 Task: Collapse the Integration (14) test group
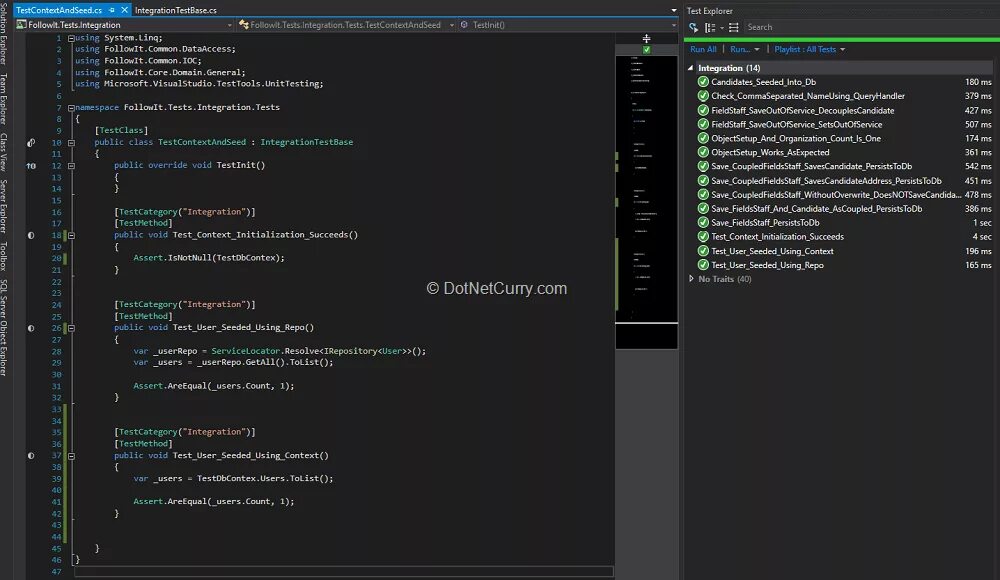pyautogui.click(x=691, y=68)
